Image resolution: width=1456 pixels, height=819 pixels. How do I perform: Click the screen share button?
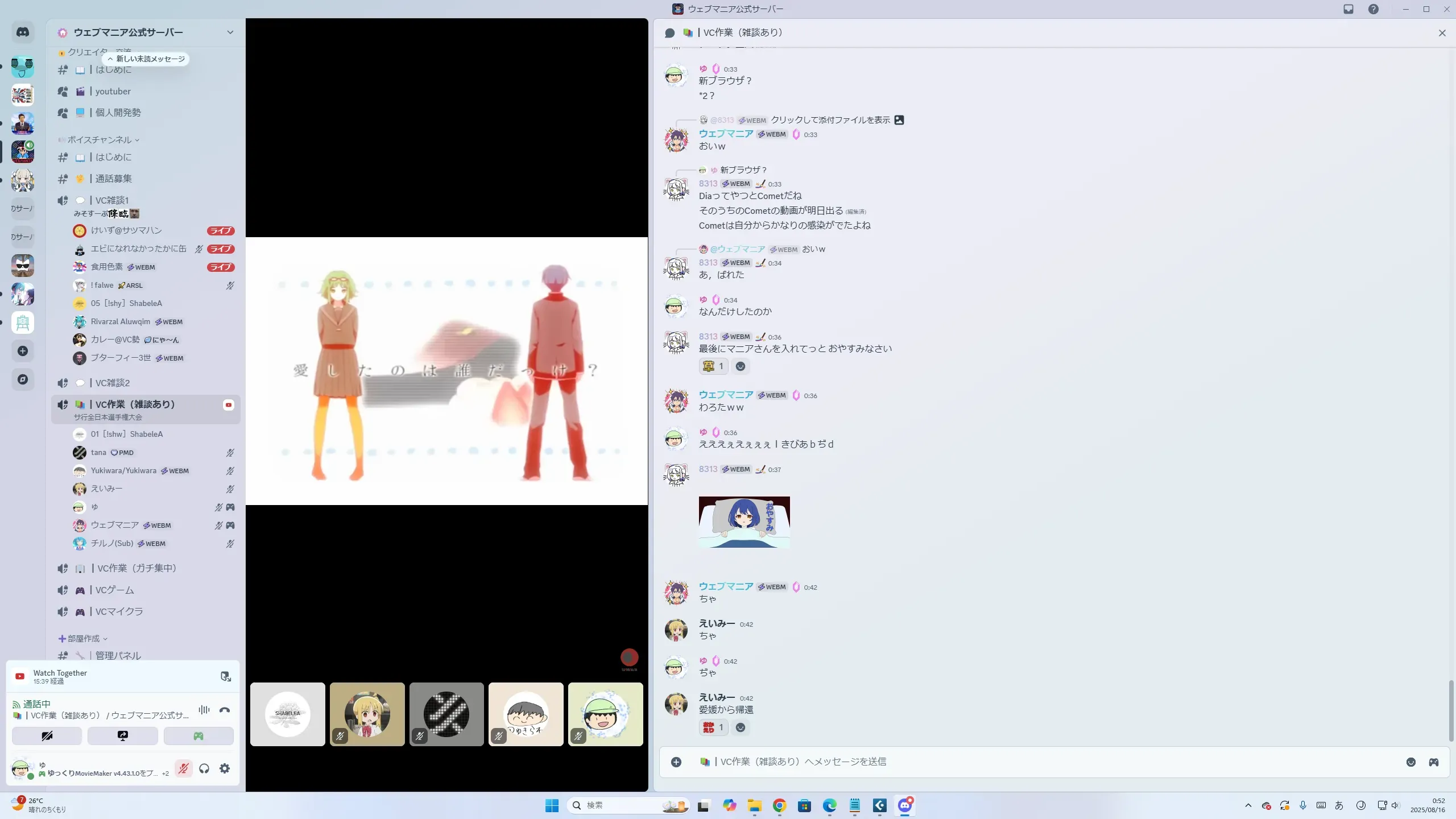tap(123, 736)
